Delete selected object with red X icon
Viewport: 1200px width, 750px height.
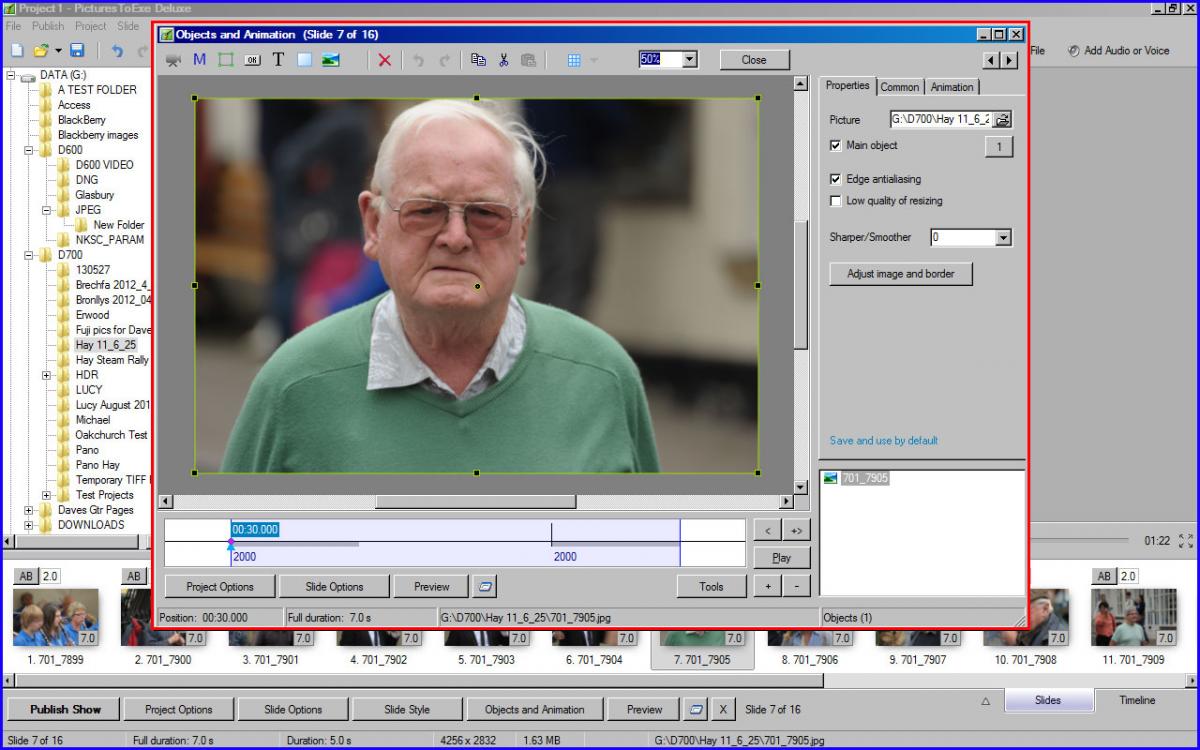(x=385, y=60)
